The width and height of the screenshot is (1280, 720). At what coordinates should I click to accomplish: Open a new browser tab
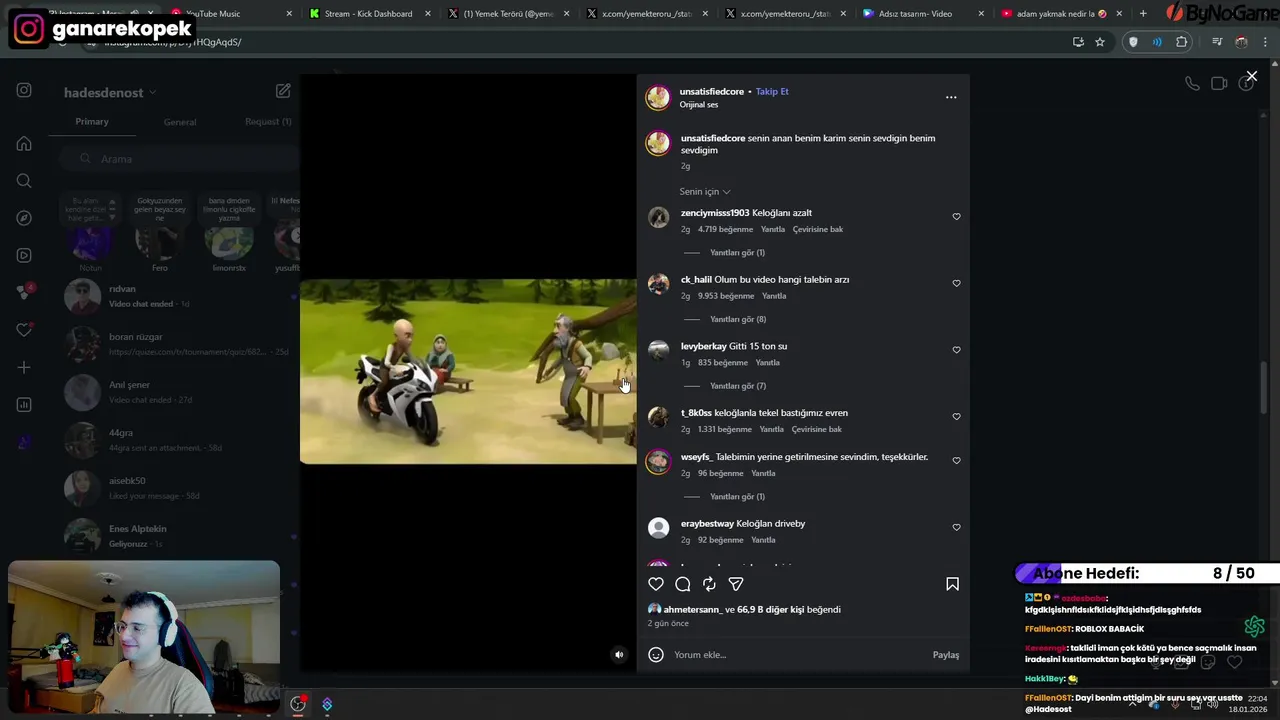click(1143, 14)
